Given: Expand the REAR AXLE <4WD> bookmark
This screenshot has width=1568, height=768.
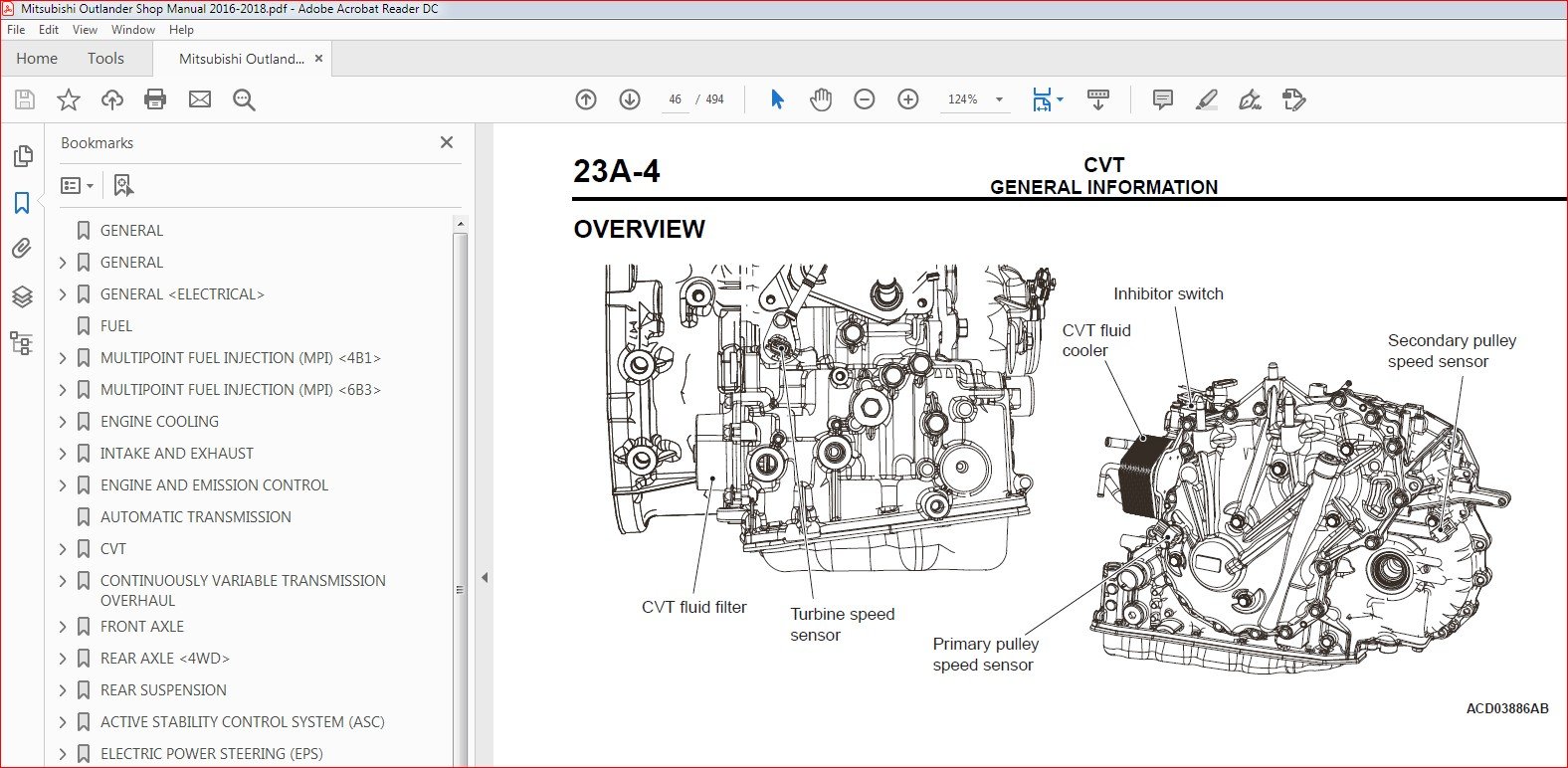Looking at the screenshot, I should pos(63,659).
